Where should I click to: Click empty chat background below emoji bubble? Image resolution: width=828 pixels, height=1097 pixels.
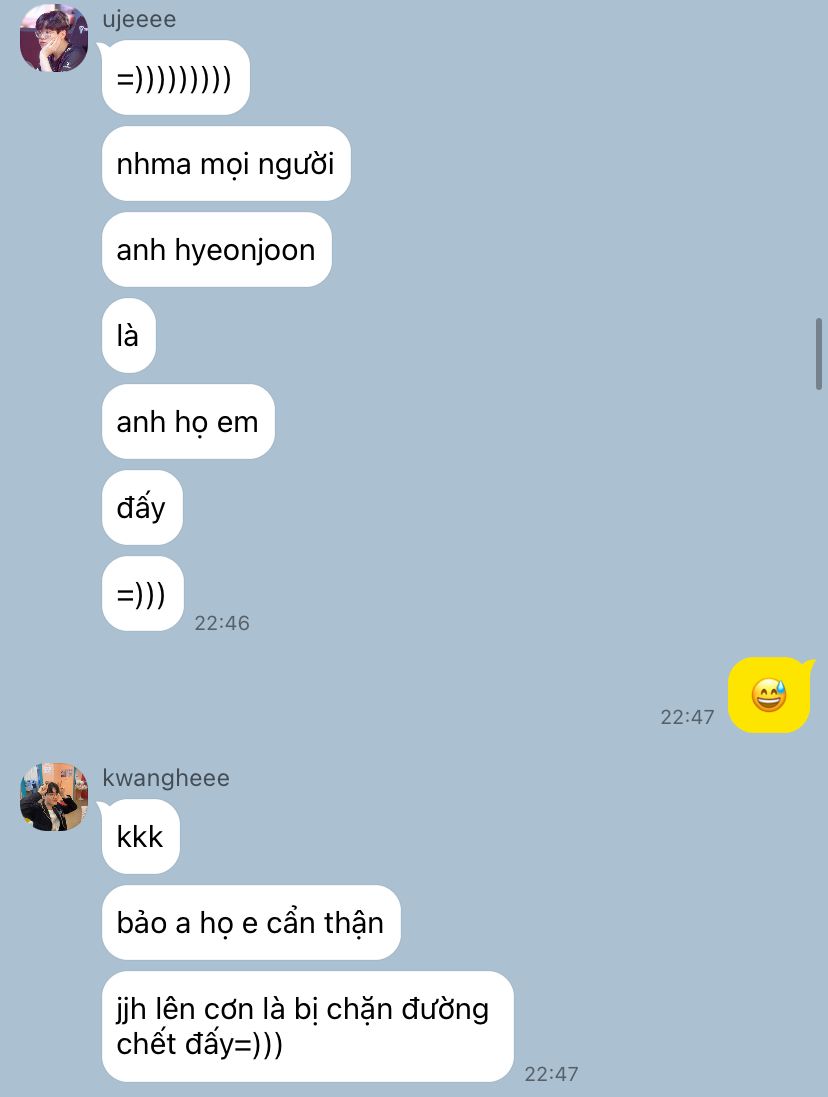tap(559, 840)
